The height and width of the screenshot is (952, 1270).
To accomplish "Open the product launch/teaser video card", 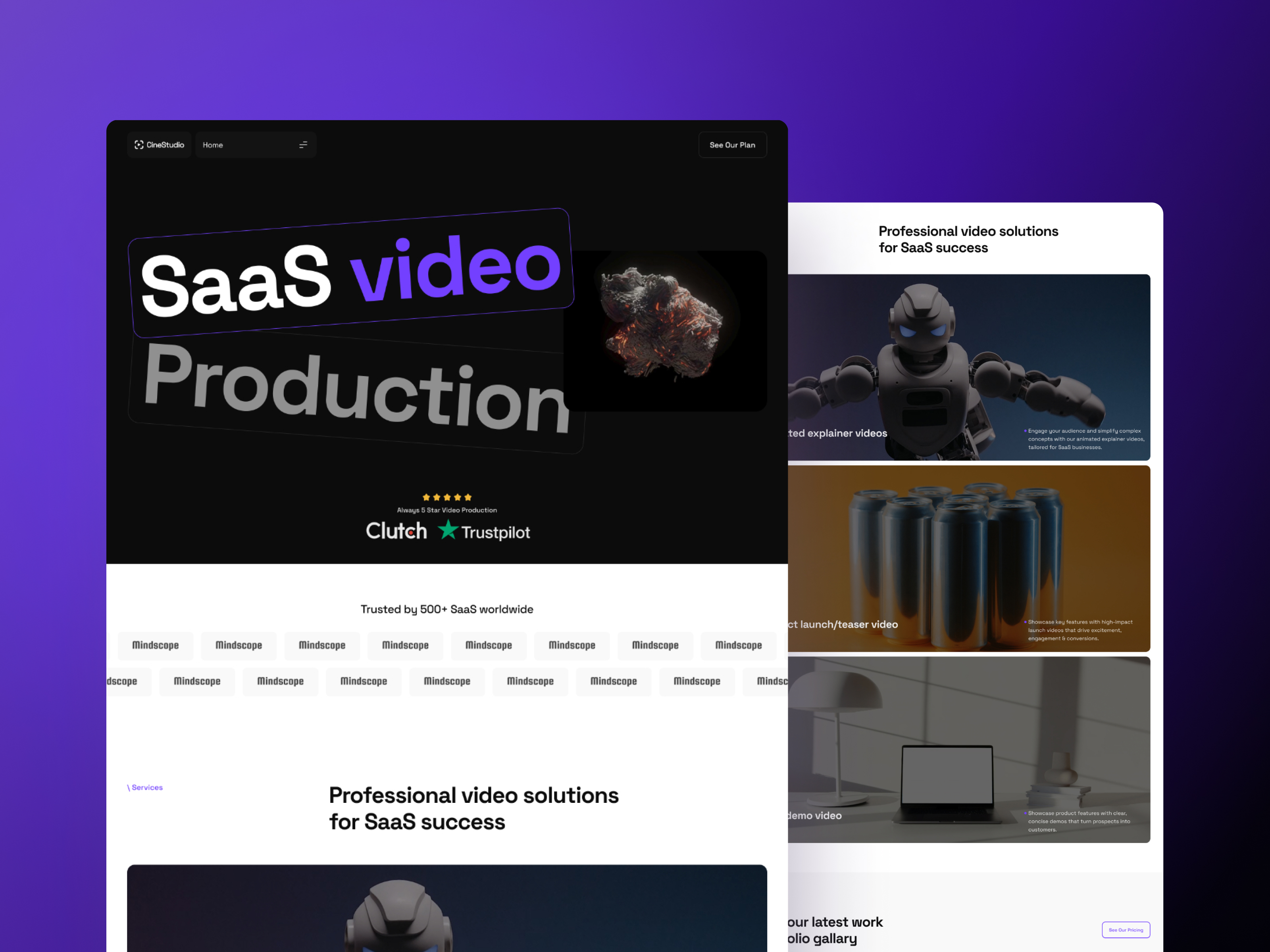I will (969, 558).
